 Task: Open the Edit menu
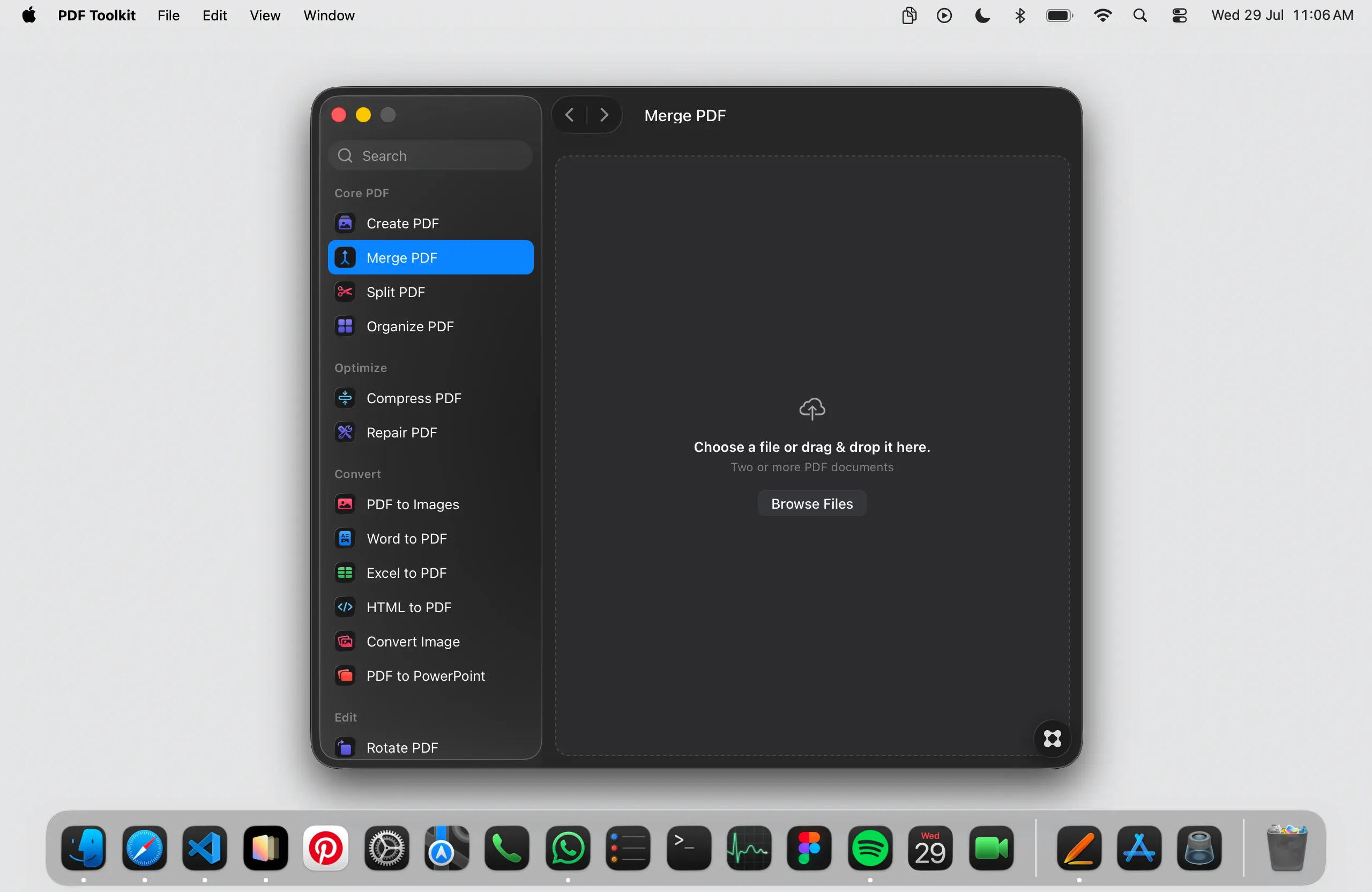pos(214,16)
